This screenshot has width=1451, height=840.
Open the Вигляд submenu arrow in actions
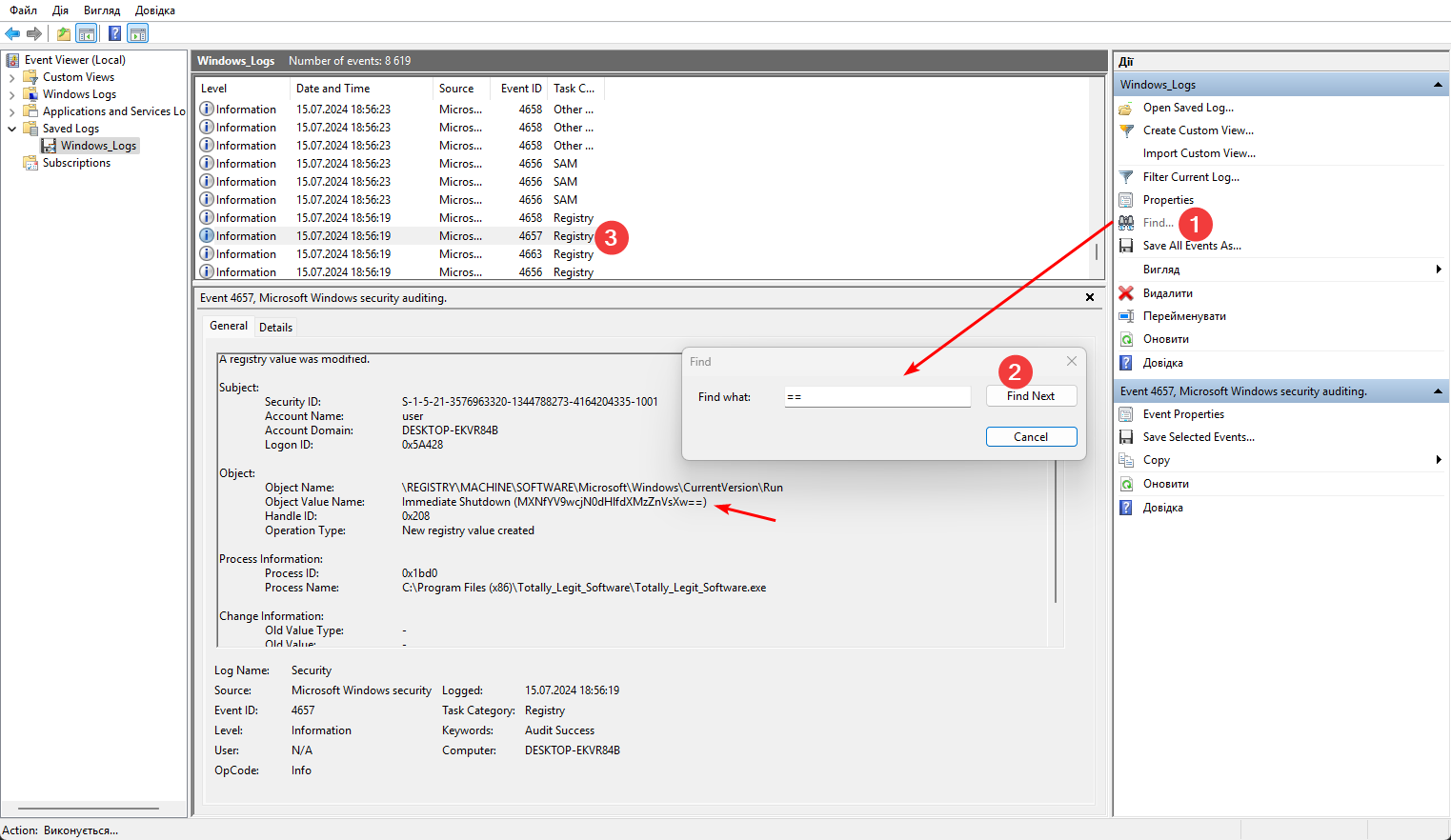pyautogui.click(x=1438, y=270)
